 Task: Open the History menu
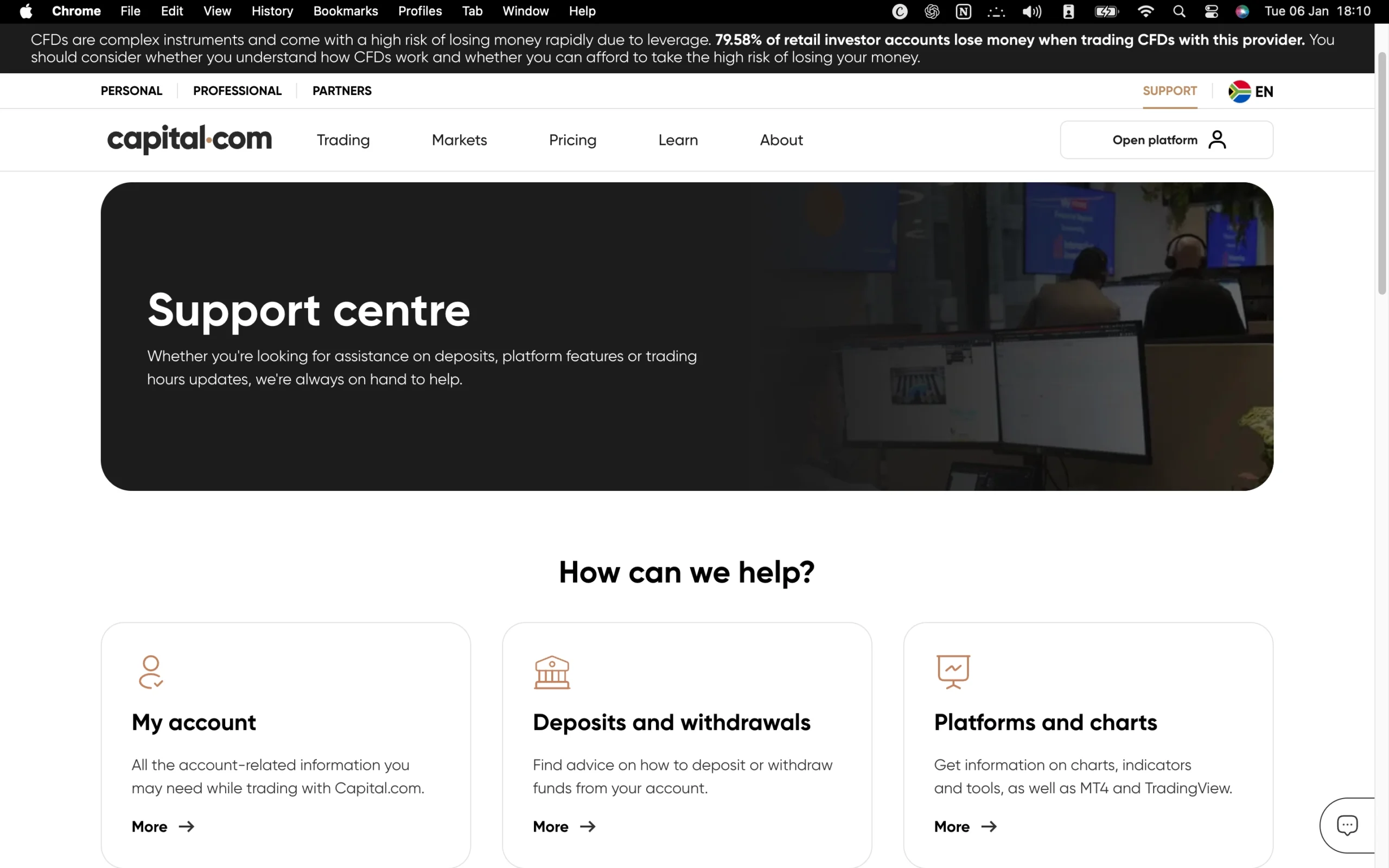click(x=271, y=11)
